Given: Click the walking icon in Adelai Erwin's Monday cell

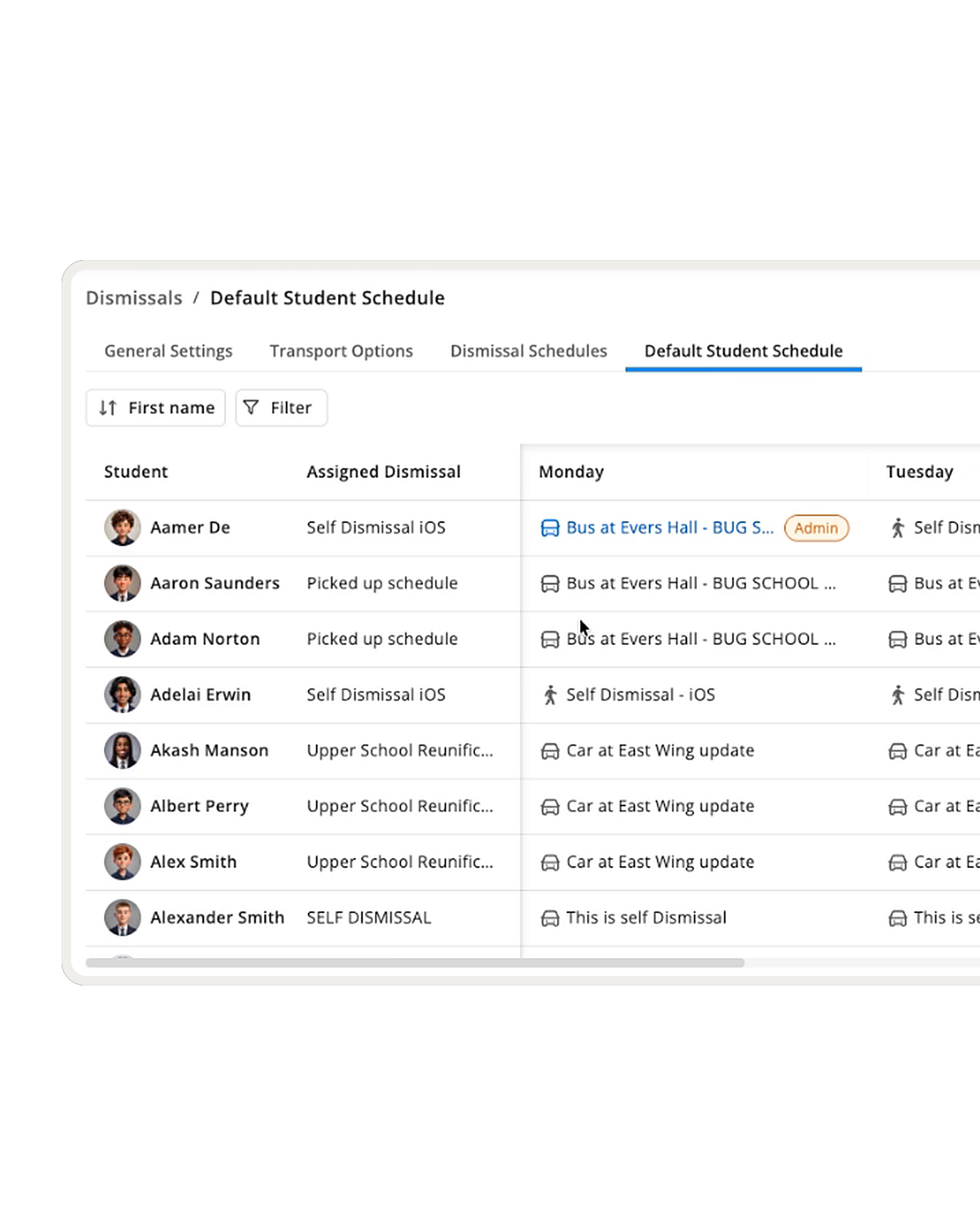Looking at the screenshot, I should tap(550, 695).
